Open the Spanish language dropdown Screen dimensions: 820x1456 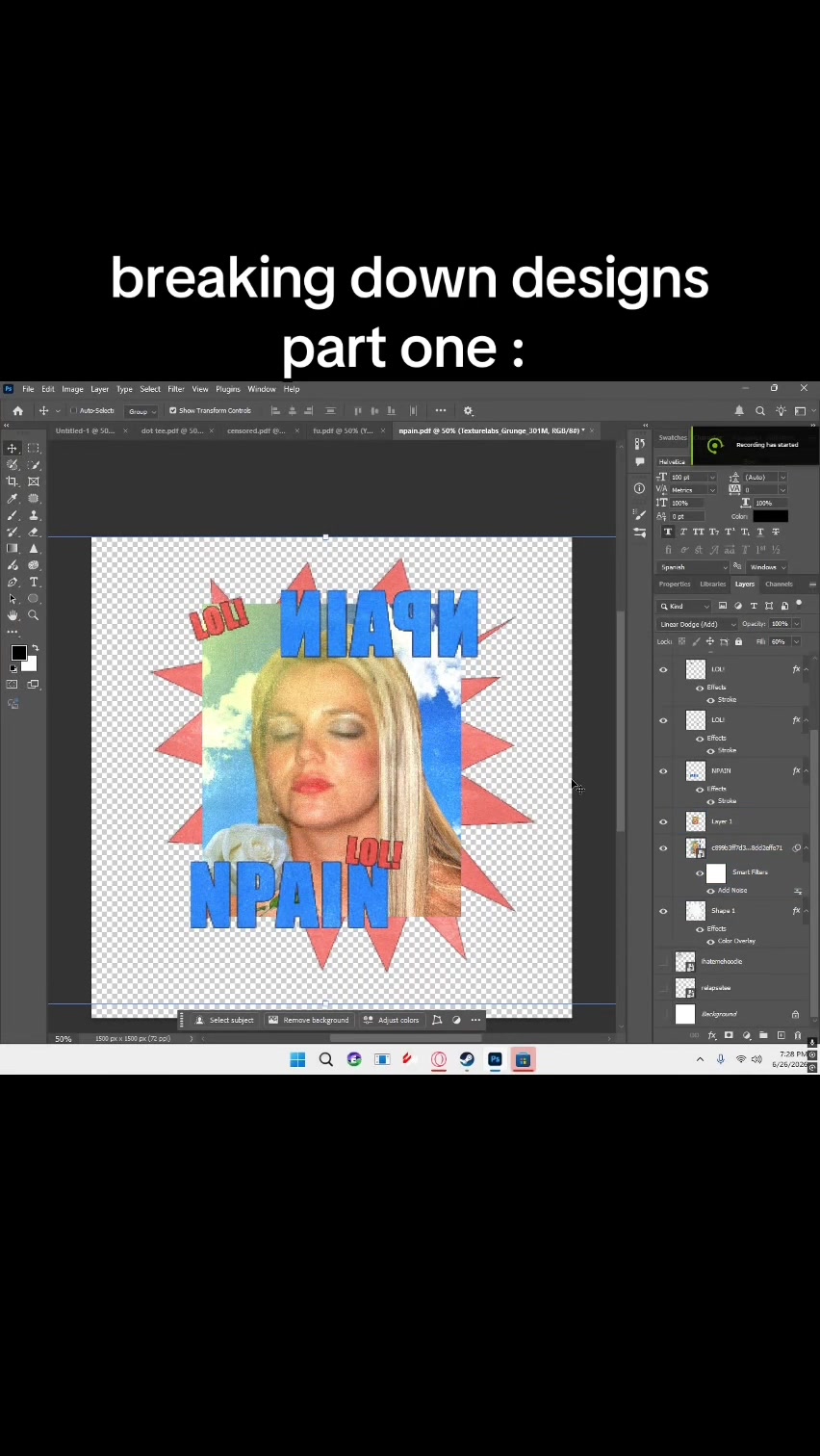click(693, 567)
